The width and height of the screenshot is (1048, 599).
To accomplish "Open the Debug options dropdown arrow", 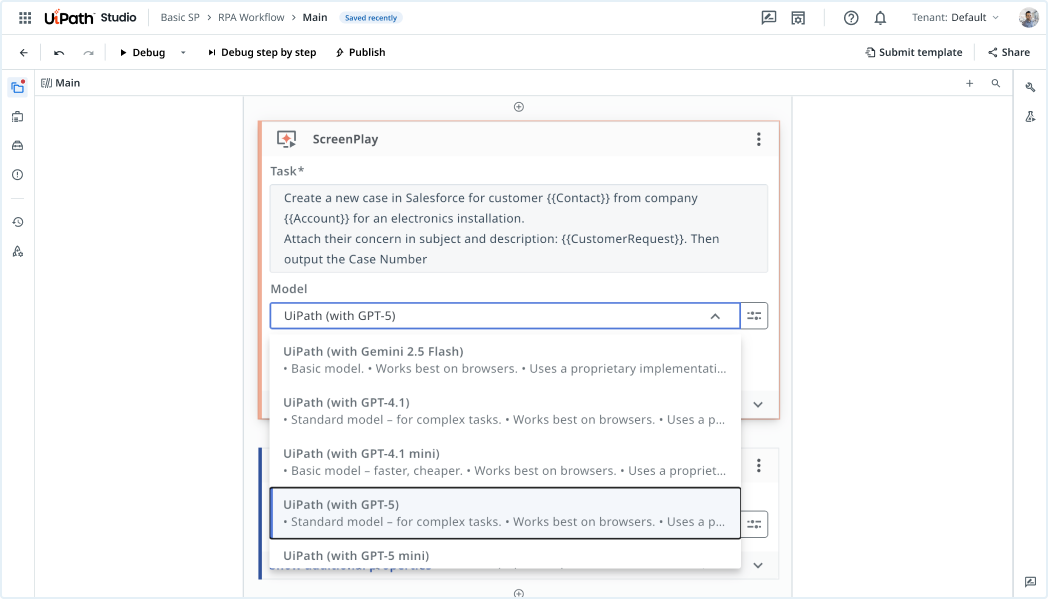I will [183, 52].
